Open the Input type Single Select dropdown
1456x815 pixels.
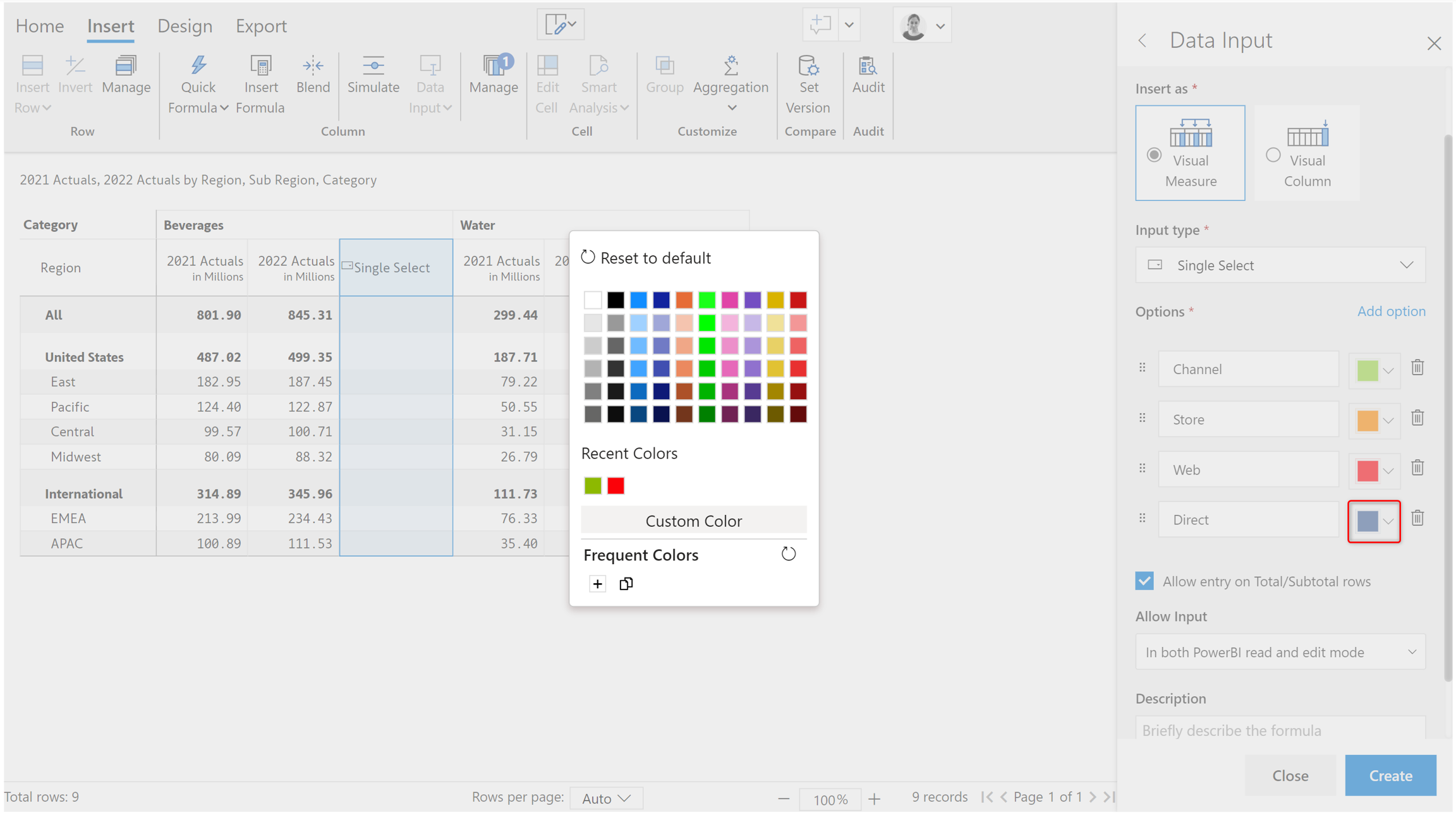[1280, 265]
